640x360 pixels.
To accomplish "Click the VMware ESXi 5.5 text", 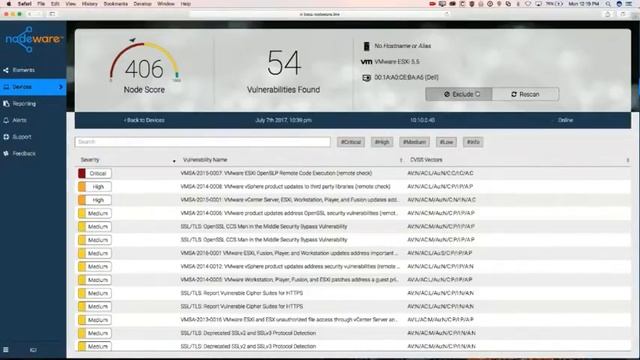I will pos(397,62).
